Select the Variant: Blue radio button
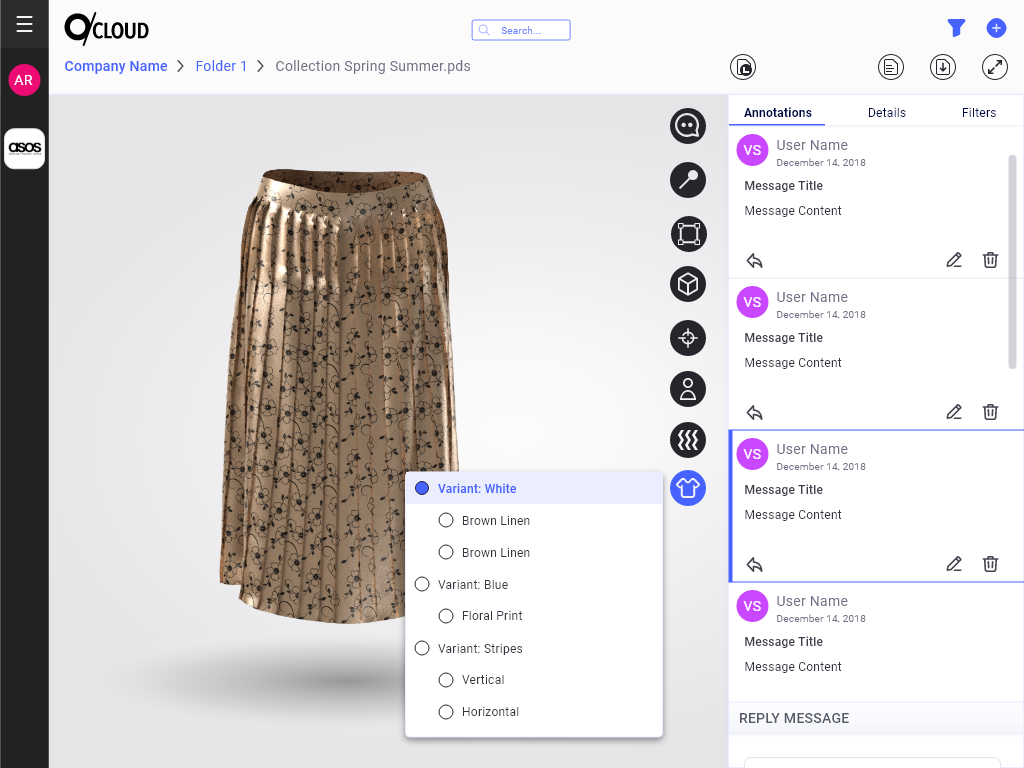Viewport: 1024px width, 768px height. coord(422,585)
